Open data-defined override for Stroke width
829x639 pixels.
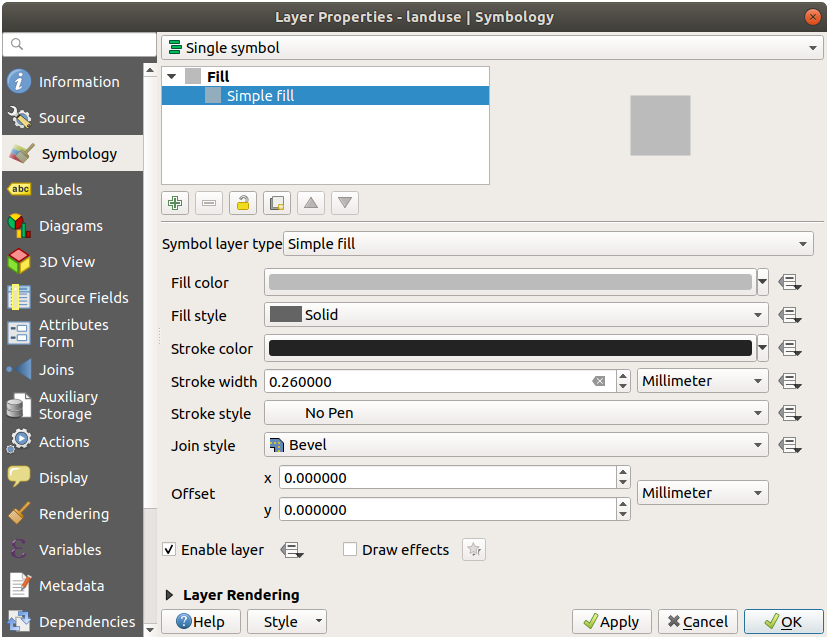[x=791, y=381]
